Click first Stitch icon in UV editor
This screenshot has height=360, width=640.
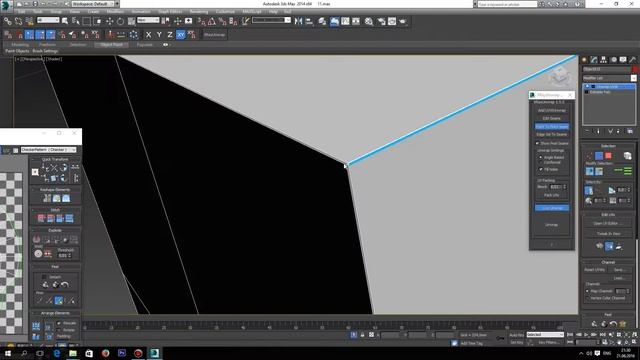tap(41, 218)
